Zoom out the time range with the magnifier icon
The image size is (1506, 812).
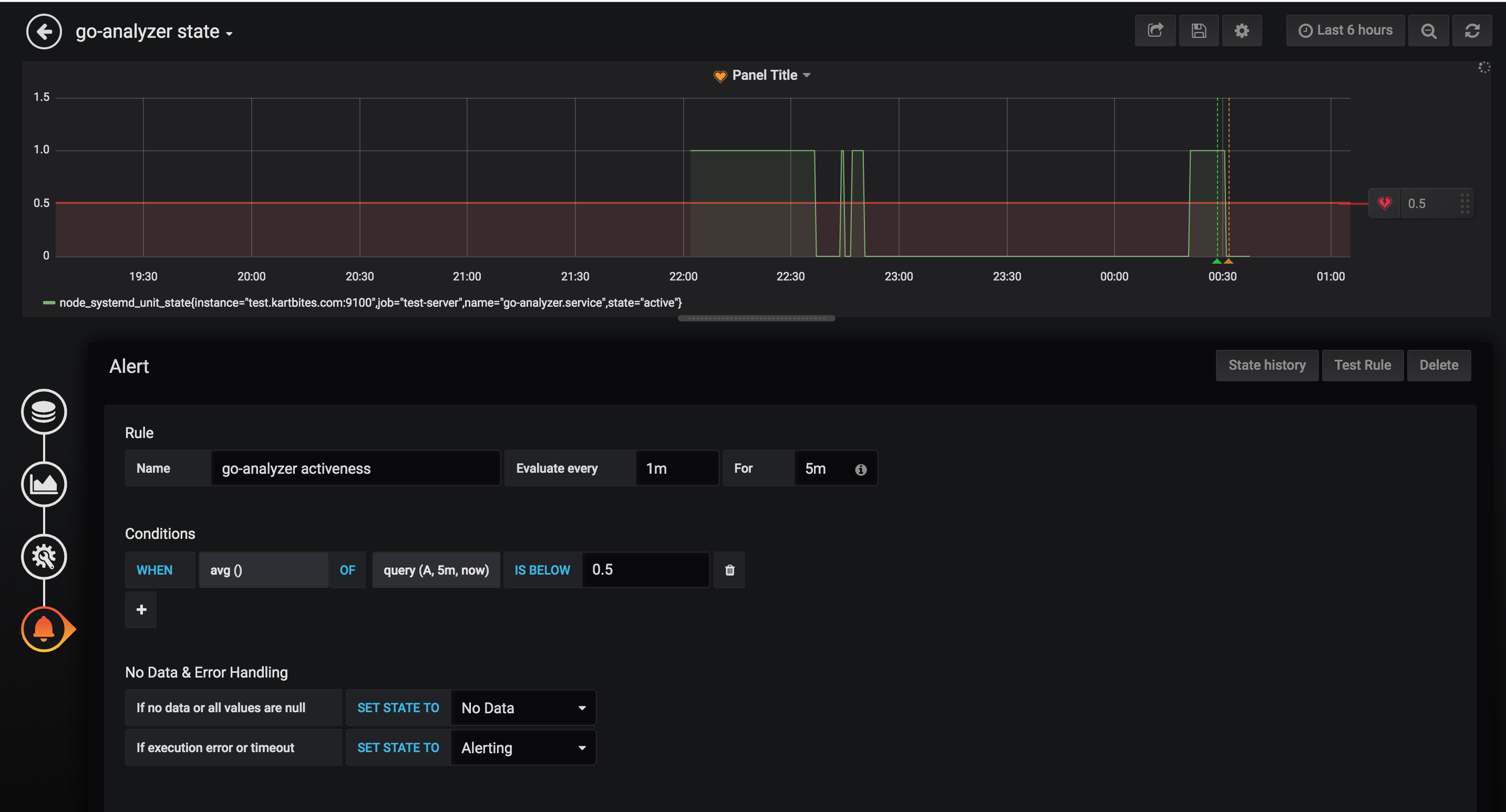click(x=1428, y=30)
